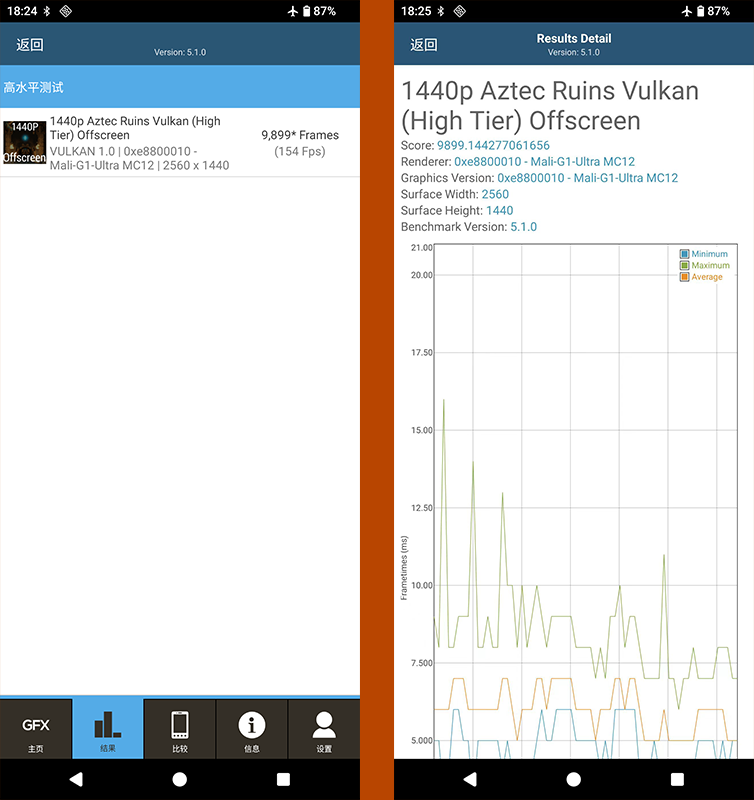
Task: Tap the Minimum legend swatch
Action: coord(684,254)
